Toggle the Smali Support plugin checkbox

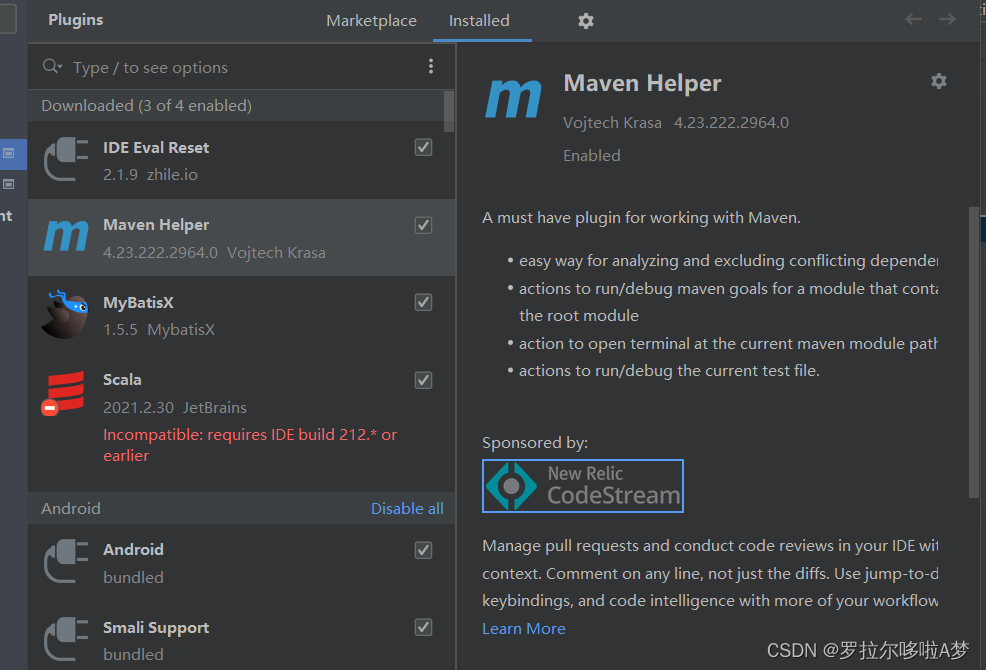click(423, 627)
